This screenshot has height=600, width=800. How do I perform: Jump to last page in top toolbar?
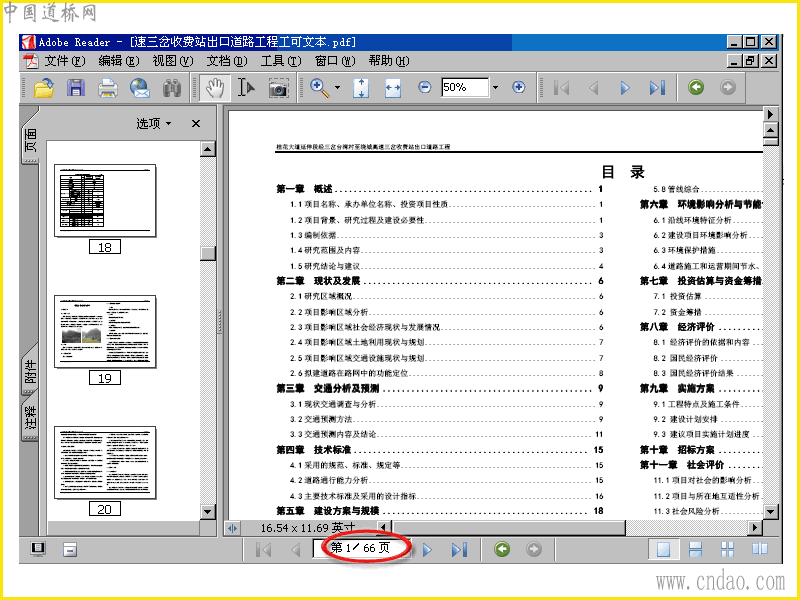tap(657, 88)
